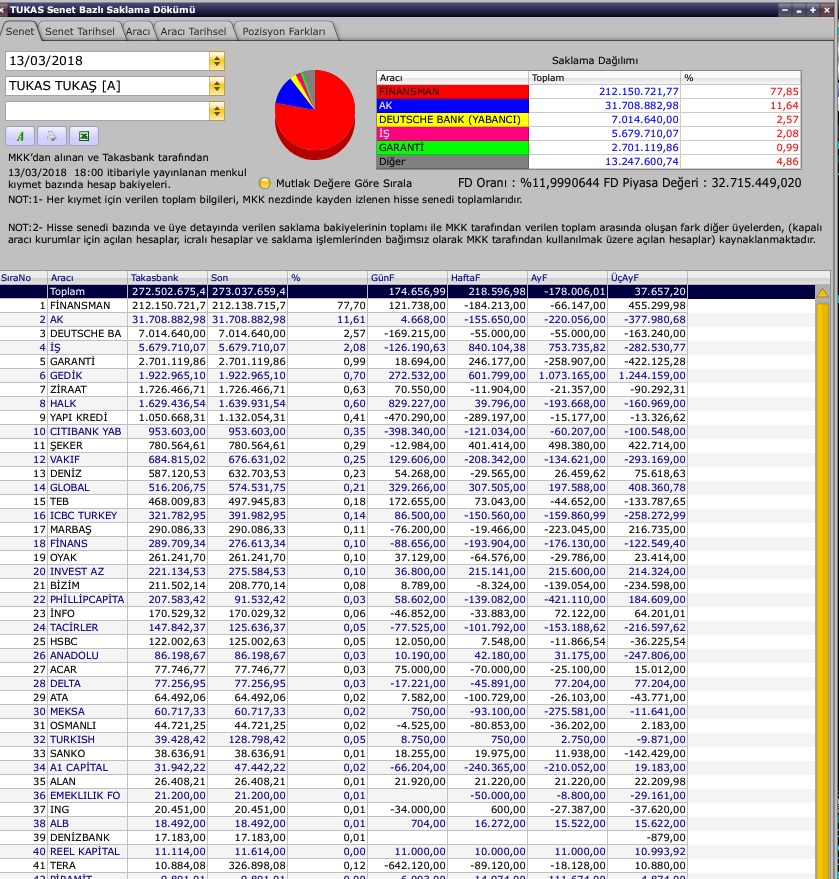This screenshot has width=839, height=879.
Task: Open the TUKAS TUKAŞ [A] dropdown arrow
Action: (x=217, y=86)
